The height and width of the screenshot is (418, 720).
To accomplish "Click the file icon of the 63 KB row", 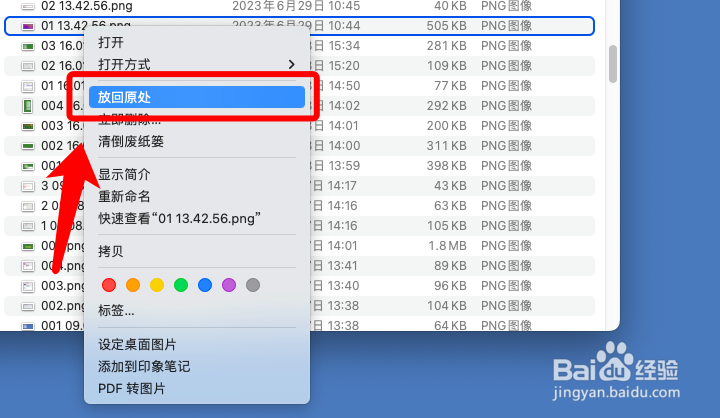I will pyautogui.click(x=28, y=206).
